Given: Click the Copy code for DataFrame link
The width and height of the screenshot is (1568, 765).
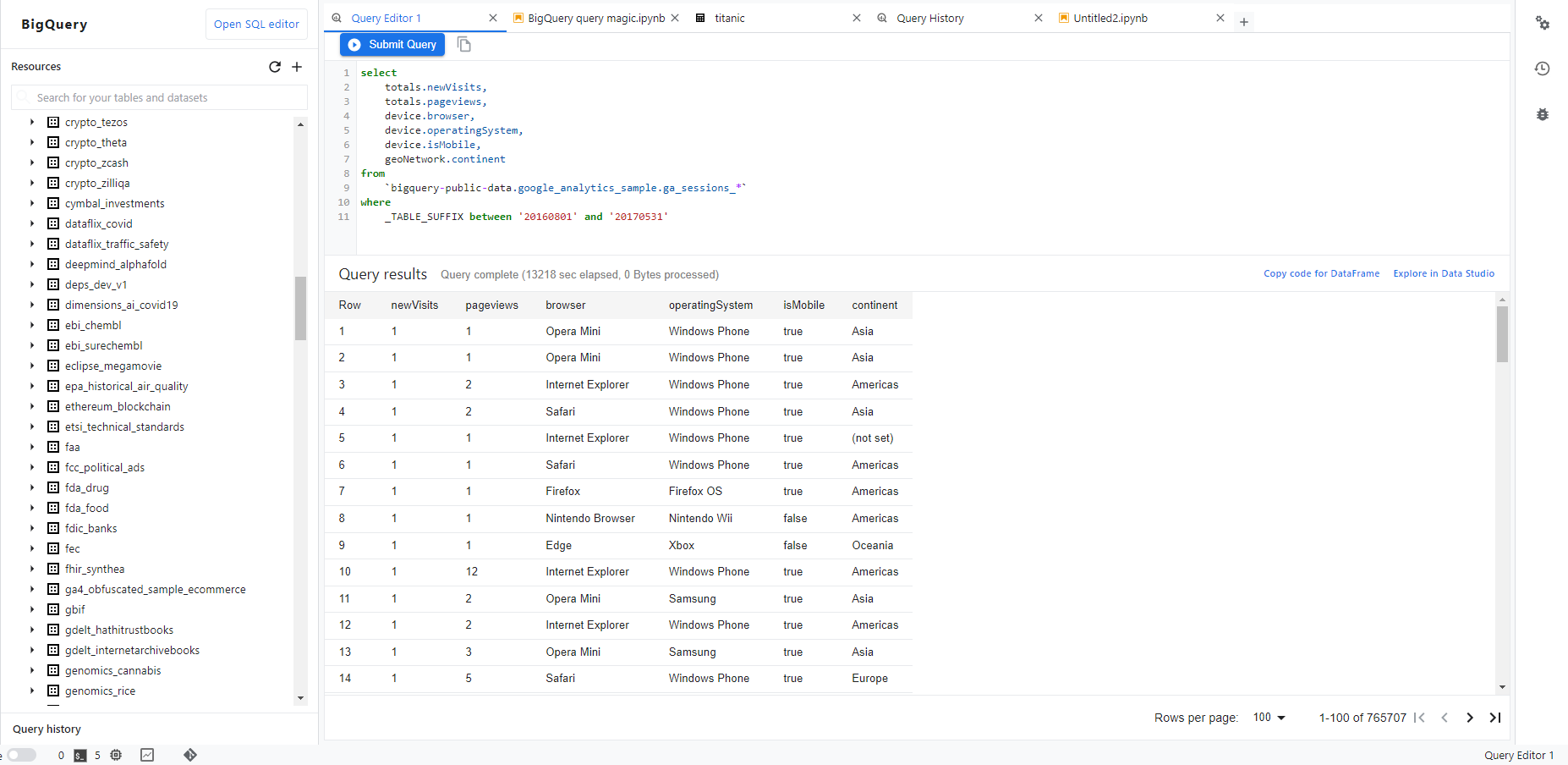Looking at the screenshot, I should pyautogui.click(x=1321, y=273).
